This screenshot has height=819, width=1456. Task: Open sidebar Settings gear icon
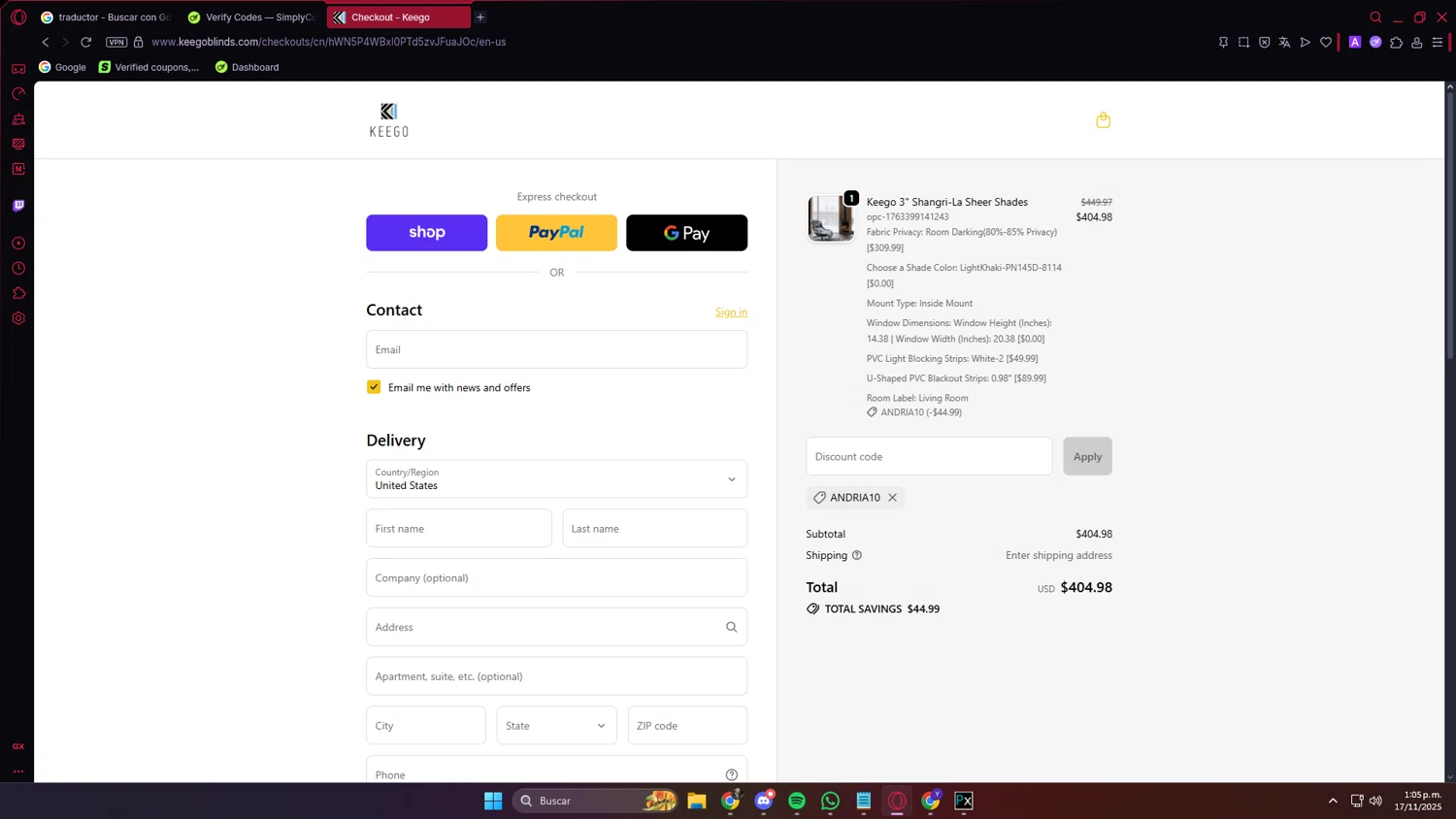pyautogui.click(x=18, y=318)
